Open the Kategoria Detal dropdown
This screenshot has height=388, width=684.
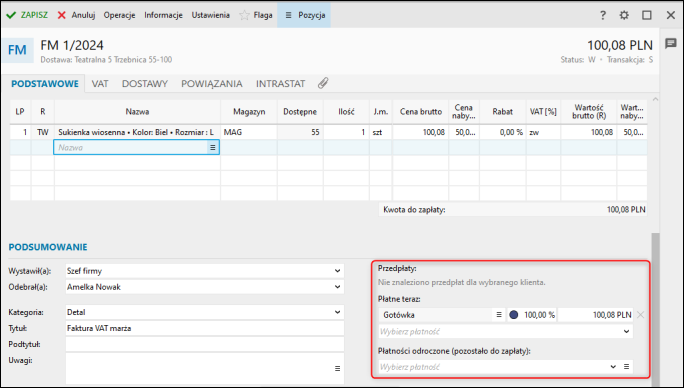(337, 312)
